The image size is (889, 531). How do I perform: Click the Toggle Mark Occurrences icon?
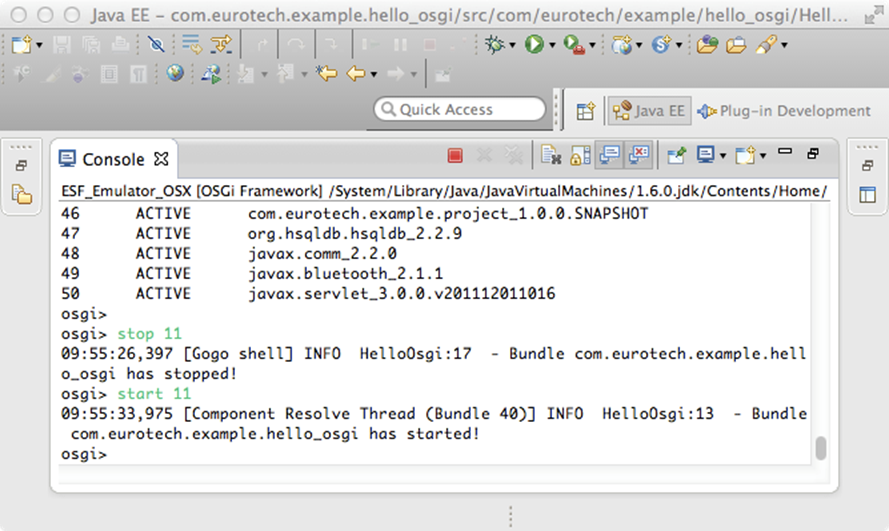50,74
